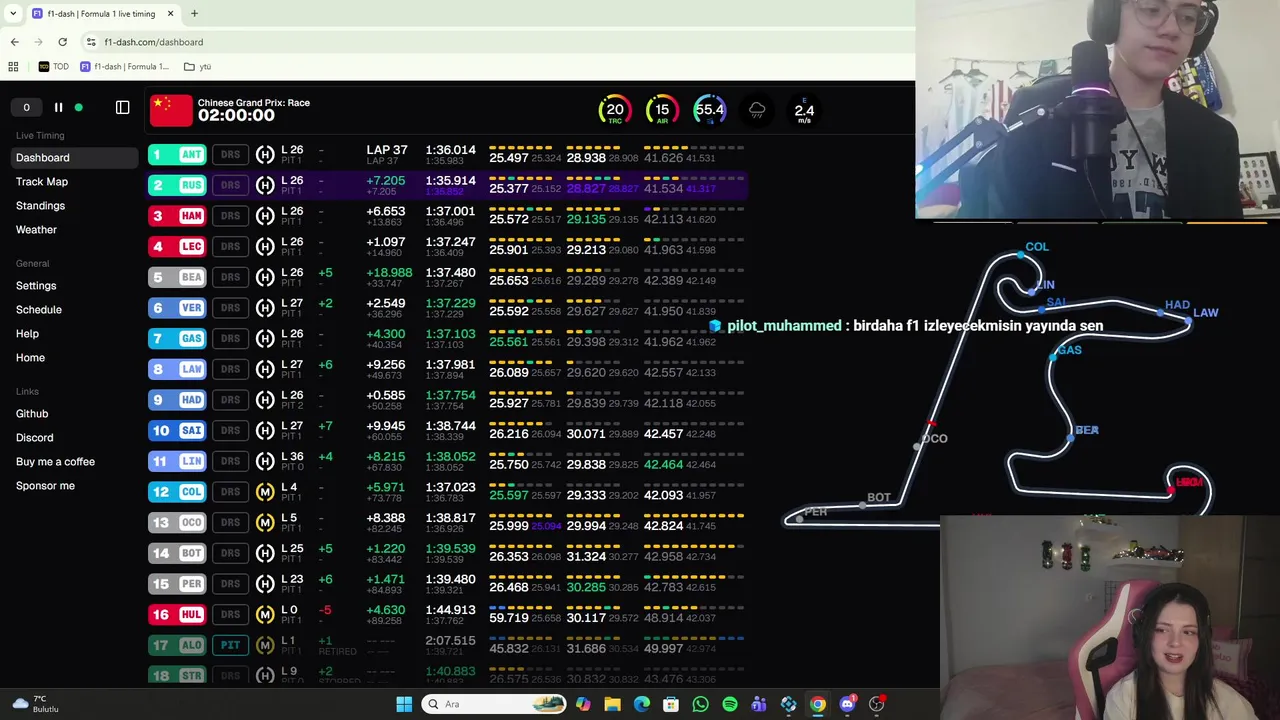This screenshot has width=1280, height=720.
Task: Click the LEC driver badge
Action: click(x=178, y=246)
